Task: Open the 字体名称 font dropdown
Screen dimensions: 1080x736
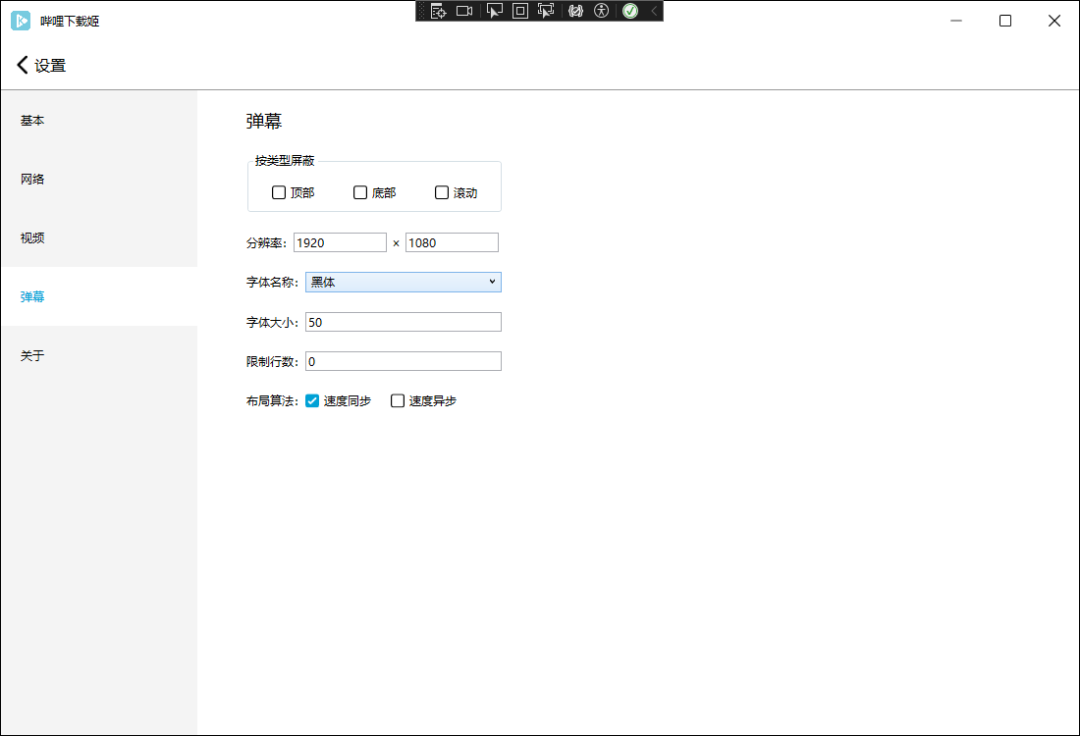Action: point(403,282)
